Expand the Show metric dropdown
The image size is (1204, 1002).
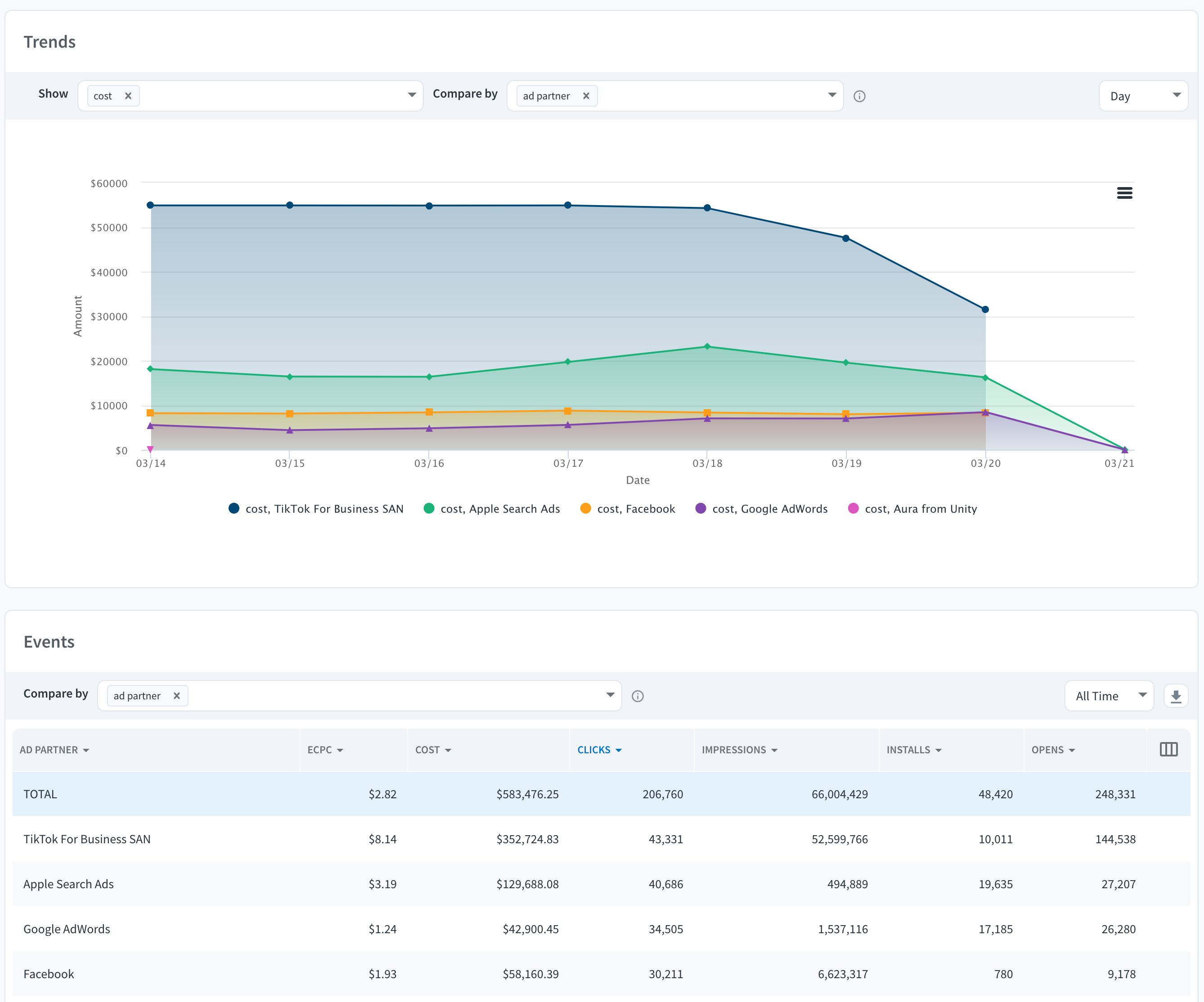click(412, 95)
